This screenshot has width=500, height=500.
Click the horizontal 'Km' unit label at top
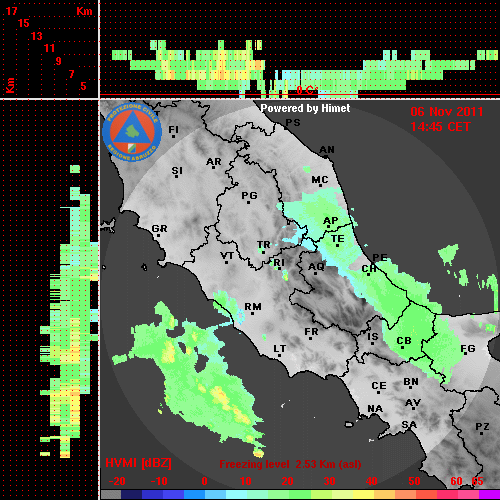pos(84,11)
